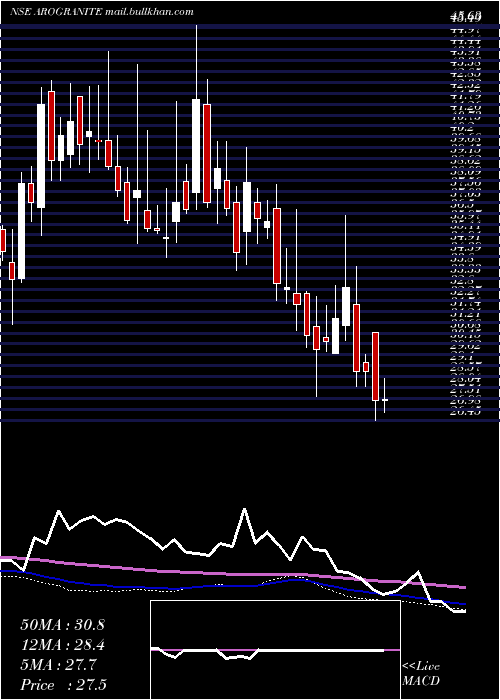Click the 29.1 price axis label
Viewport: 500px width, 700px height.
[x=461, y=357]
